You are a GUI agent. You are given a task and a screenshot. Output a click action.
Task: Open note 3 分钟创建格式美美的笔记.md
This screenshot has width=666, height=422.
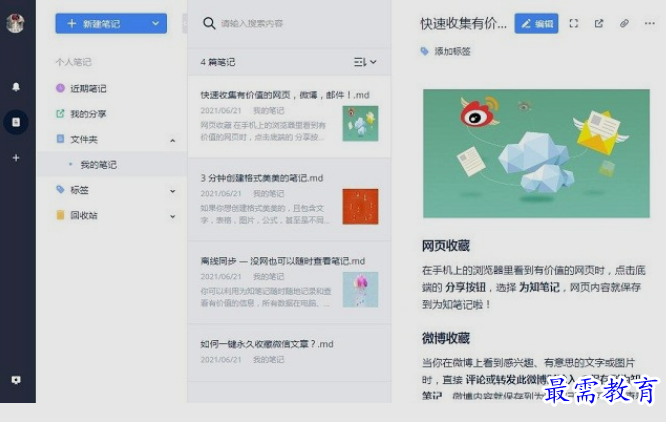(x=289, y=200)
